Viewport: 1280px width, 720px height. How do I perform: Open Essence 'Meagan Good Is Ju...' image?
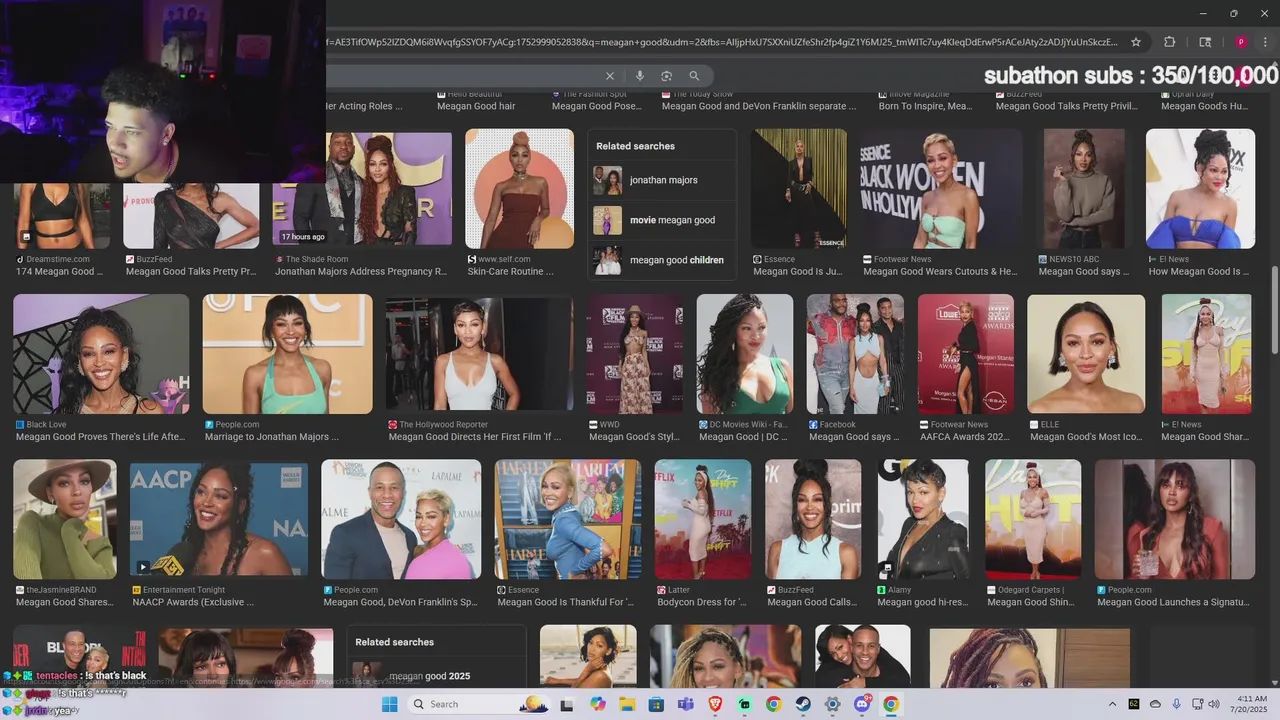coord(799,189)
